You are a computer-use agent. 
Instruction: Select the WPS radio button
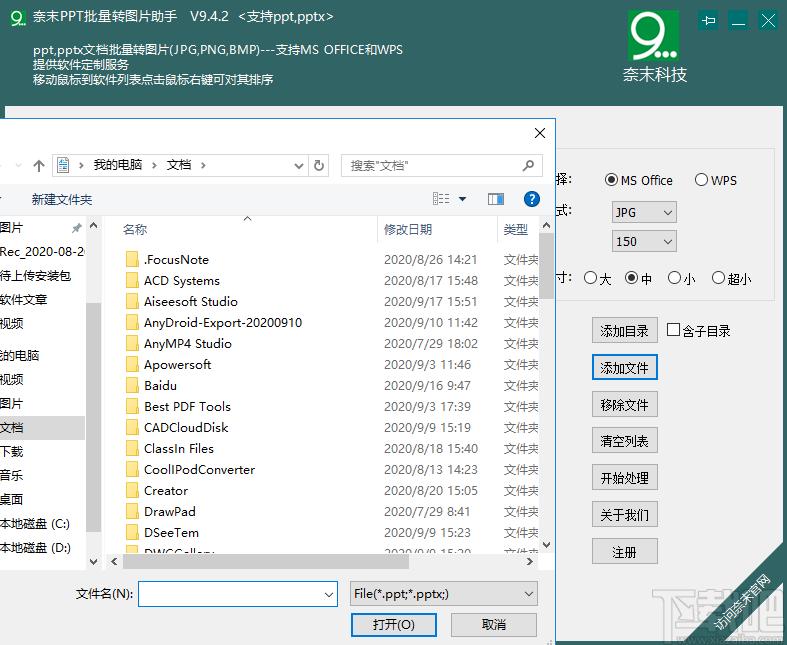point(701,180)
